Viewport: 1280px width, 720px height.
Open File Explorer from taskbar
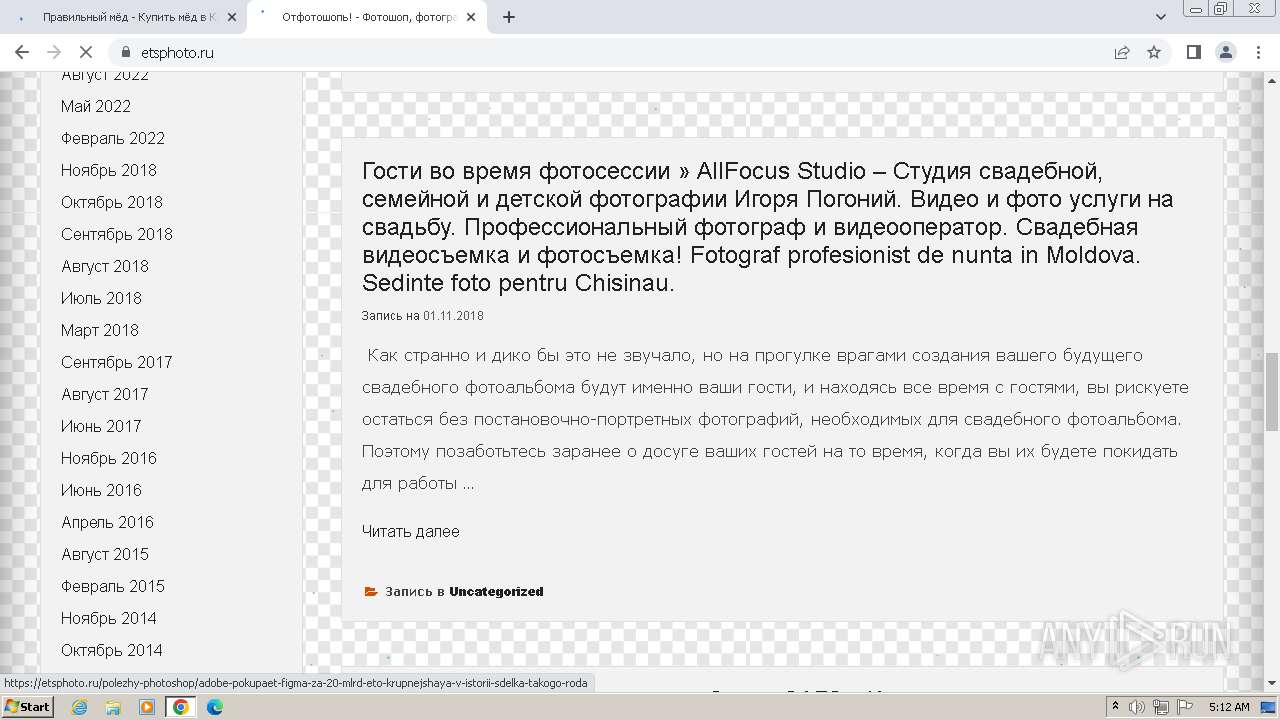click(113, 707)
